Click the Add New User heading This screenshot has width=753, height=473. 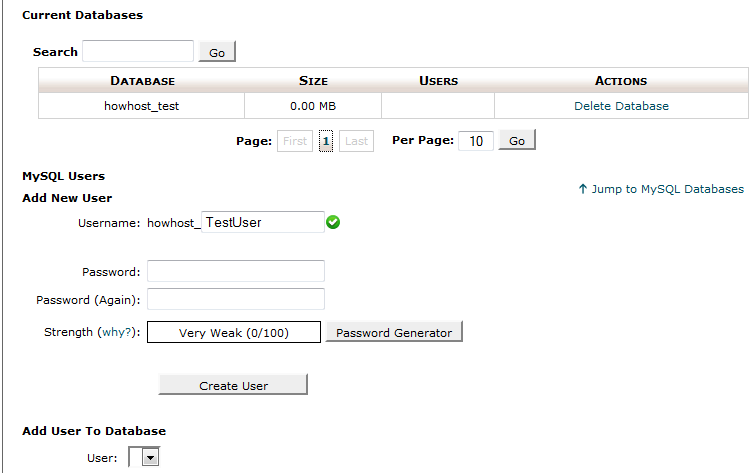click(67, 198)
